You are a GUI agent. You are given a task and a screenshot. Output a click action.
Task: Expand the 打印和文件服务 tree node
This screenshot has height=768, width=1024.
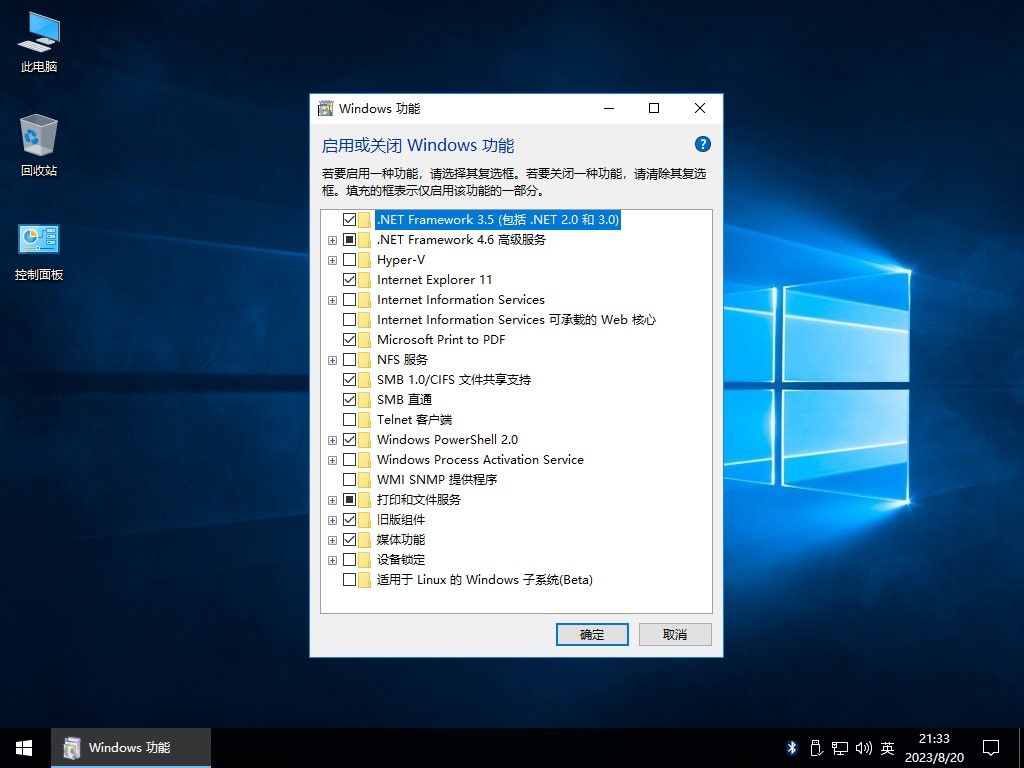(332, 500)
